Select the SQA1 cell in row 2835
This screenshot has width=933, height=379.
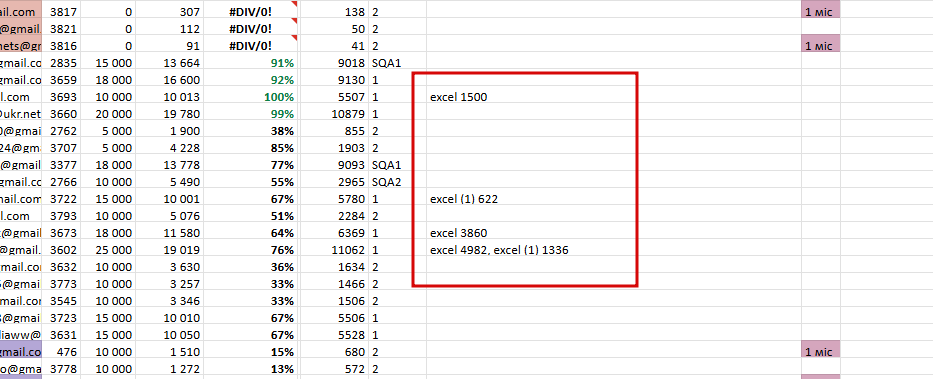(x=397, y=63)
